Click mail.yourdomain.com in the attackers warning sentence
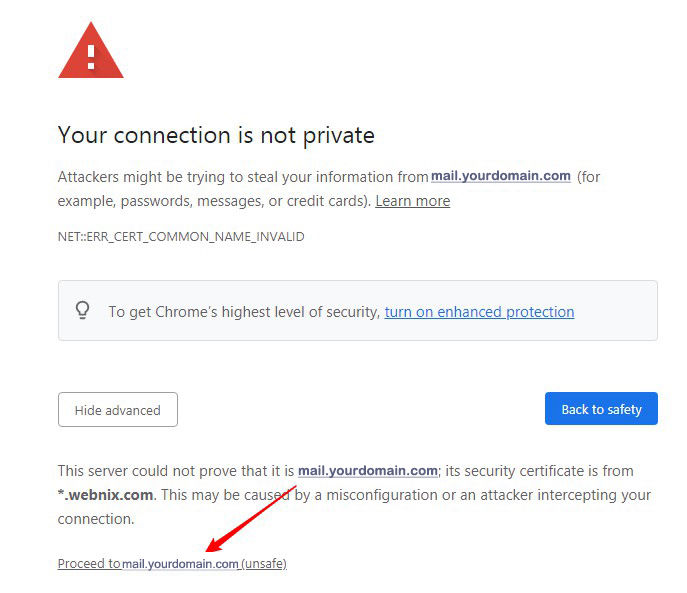 pos(500,176)
